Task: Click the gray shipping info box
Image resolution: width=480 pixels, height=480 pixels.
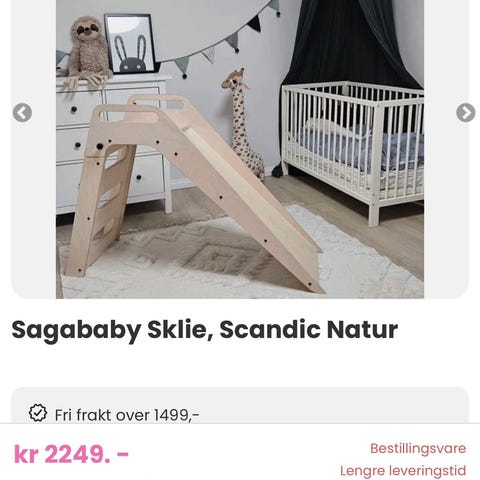Action: click(240, 405)
